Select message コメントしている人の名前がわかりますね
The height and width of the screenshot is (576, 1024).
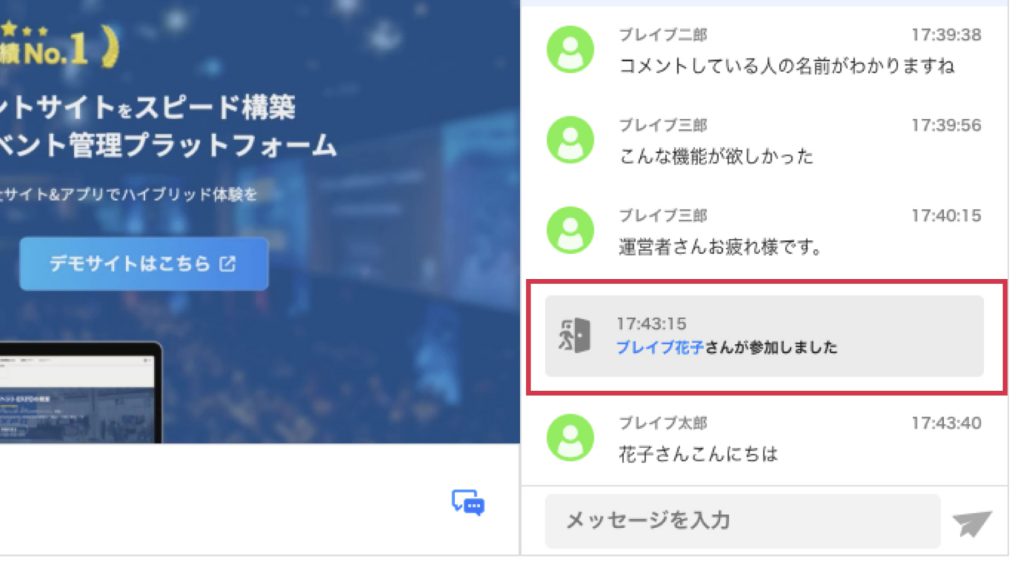point(786,66)
